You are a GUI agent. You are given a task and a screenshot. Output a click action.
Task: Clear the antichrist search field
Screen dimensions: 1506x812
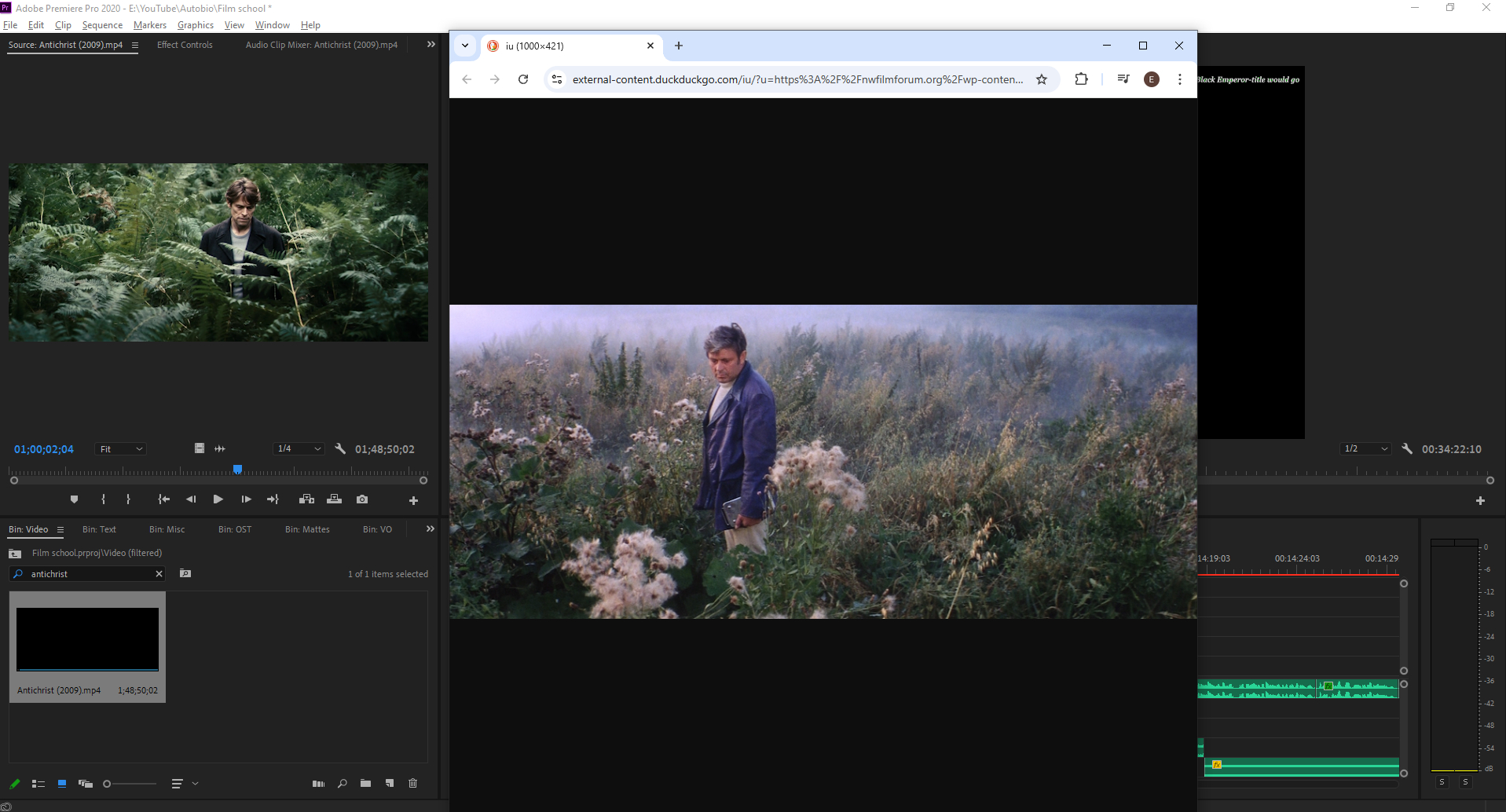coord(159,574)
